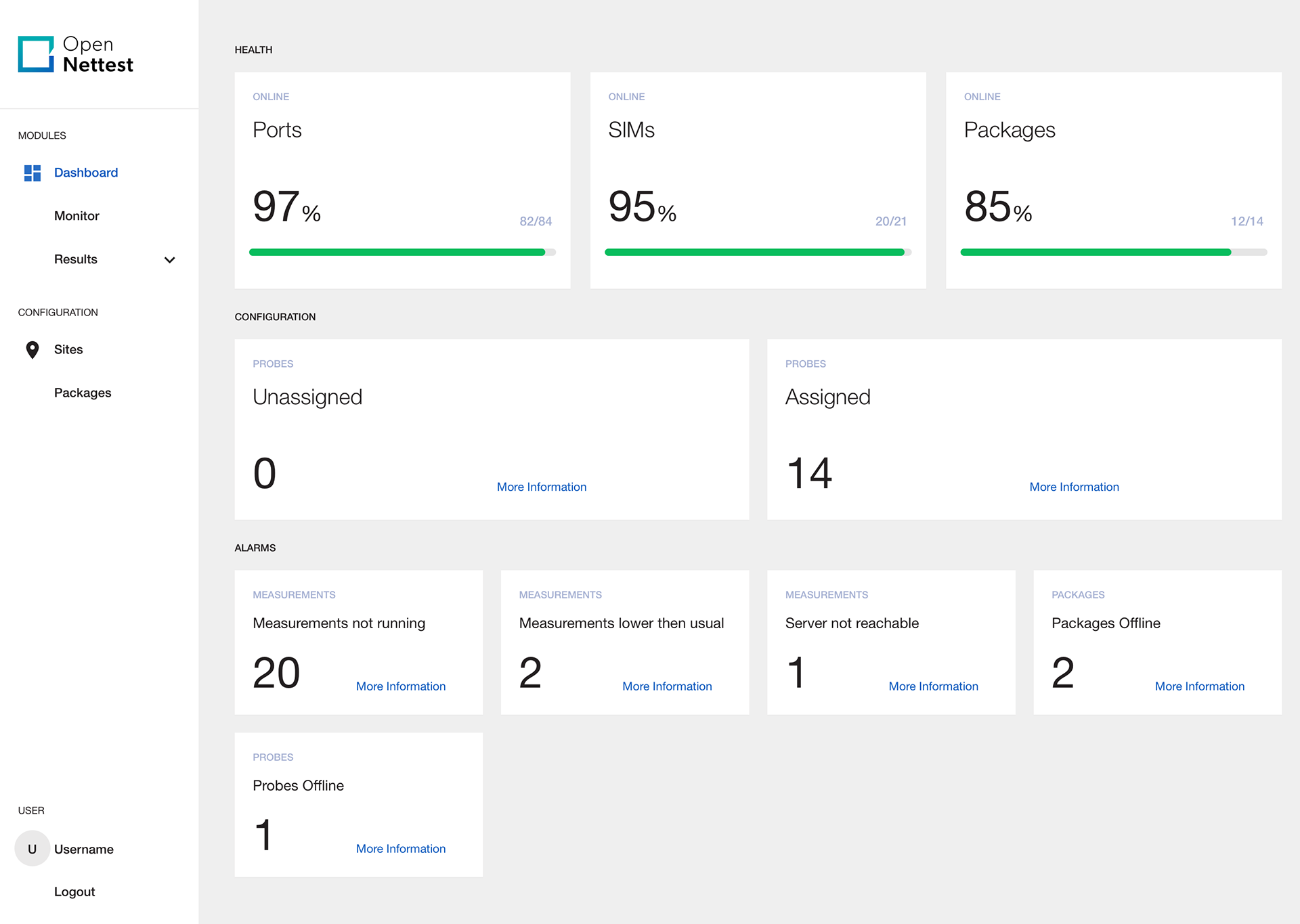
Task: View More Information on Measurements not running
Action: tap(400, 686)
